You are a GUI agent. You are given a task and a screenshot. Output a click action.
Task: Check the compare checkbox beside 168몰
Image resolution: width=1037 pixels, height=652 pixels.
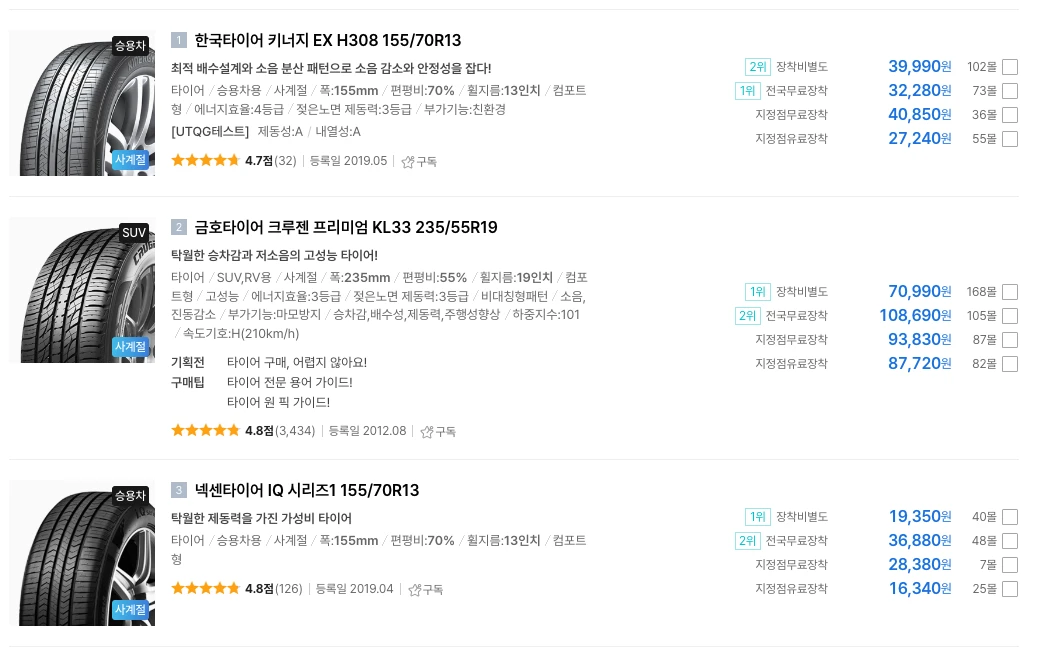point(1009,291)
